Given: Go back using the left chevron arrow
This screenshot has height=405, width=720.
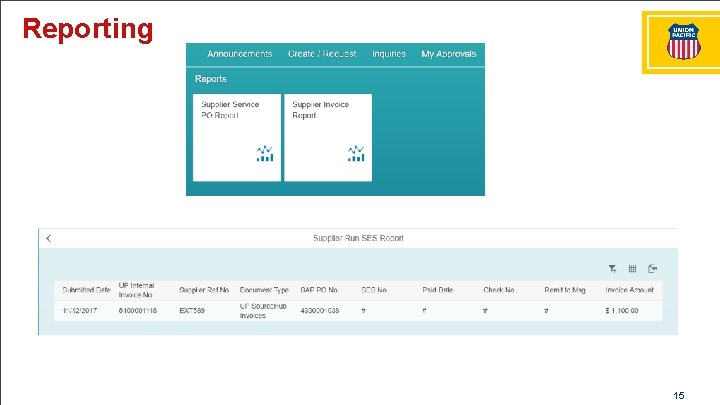Looking at the screenshot, I should tap(49, 238).
